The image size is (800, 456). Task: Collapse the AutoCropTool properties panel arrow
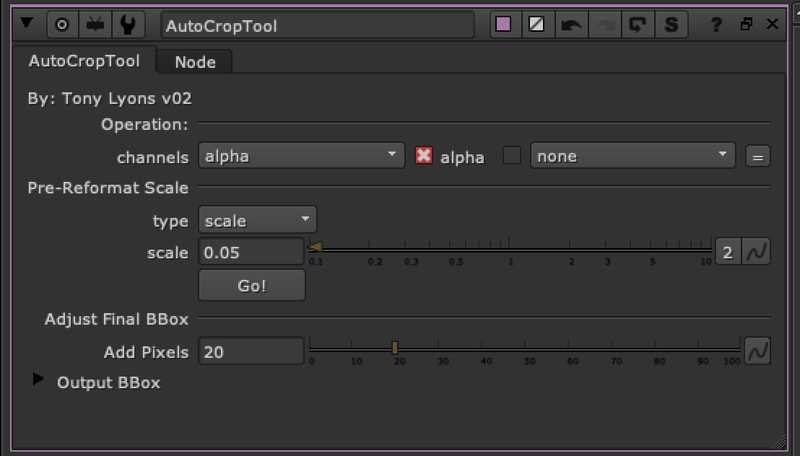pos(27,23)
